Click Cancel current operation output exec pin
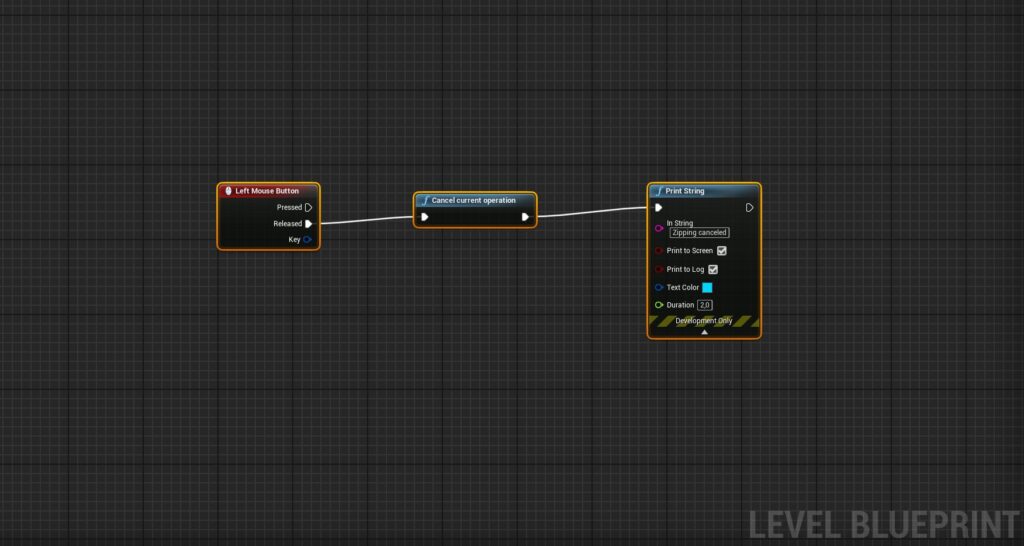Image resolution: width=1024 pixels, height=546 pixels. pyautogui.click(x=525, y=216)
